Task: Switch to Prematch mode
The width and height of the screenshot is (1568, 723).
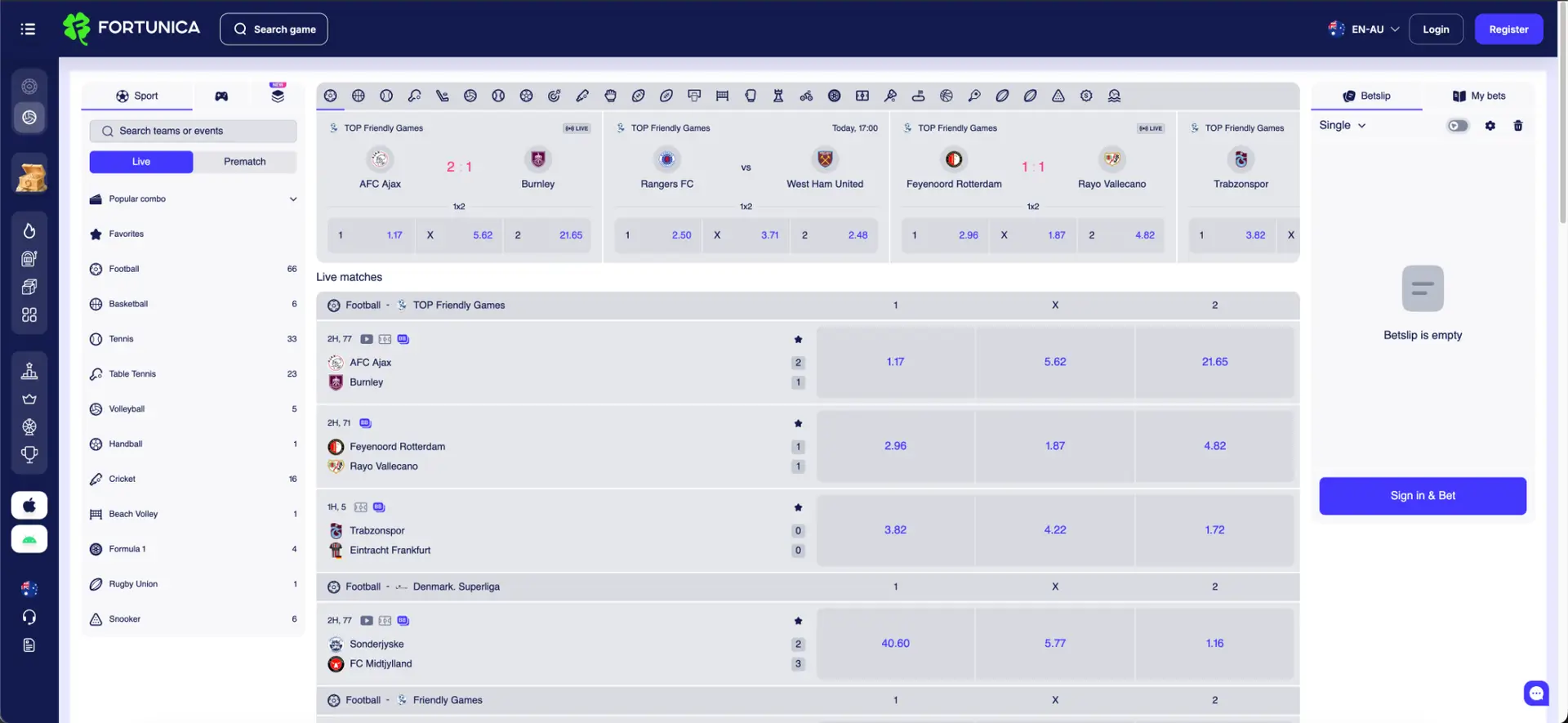Action: point(245,162)
